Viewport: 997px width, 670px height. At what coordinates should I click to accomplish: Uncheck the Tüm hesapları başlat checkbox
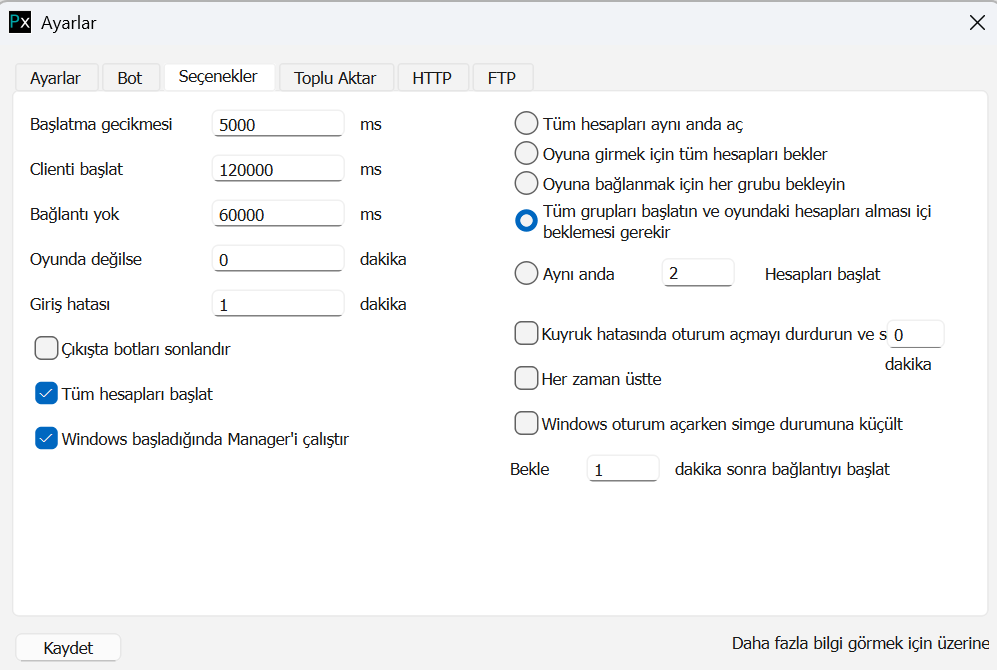coord(46,394)
